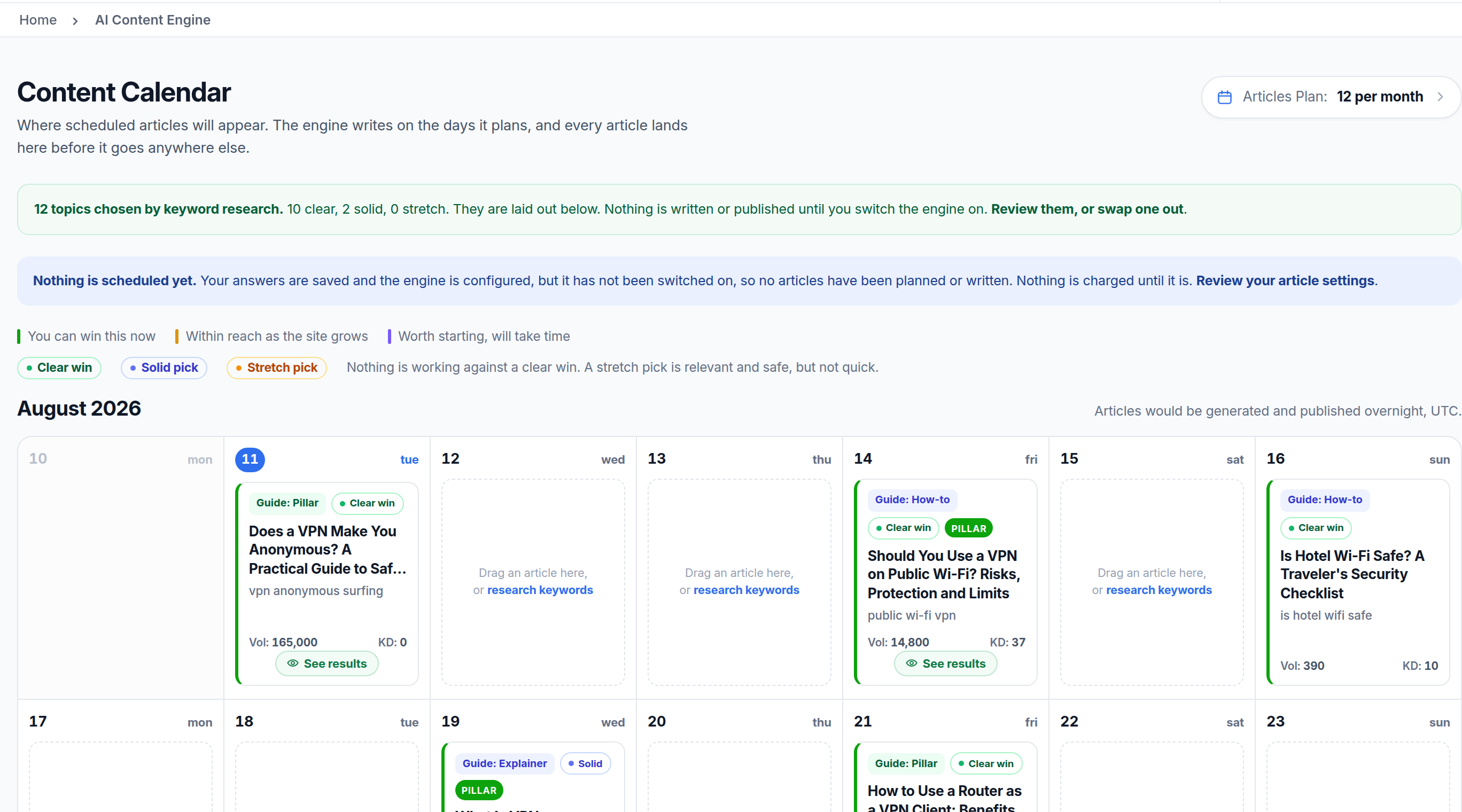The height and width of the screenshot is (812, 1462).
Task: Click the Solid badge on day 19 card
Action: pyautogui.click(x=585, y=764)
